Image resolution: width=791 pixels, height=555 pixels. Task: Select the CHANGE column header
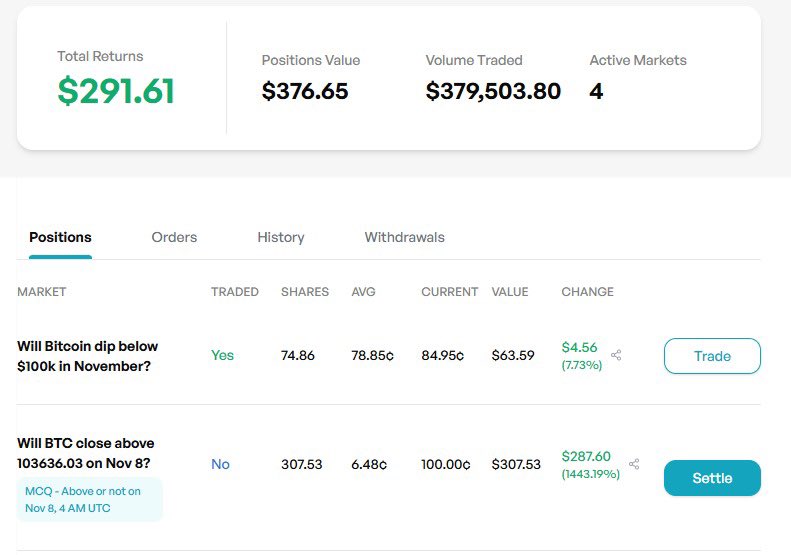click(588, 292)
